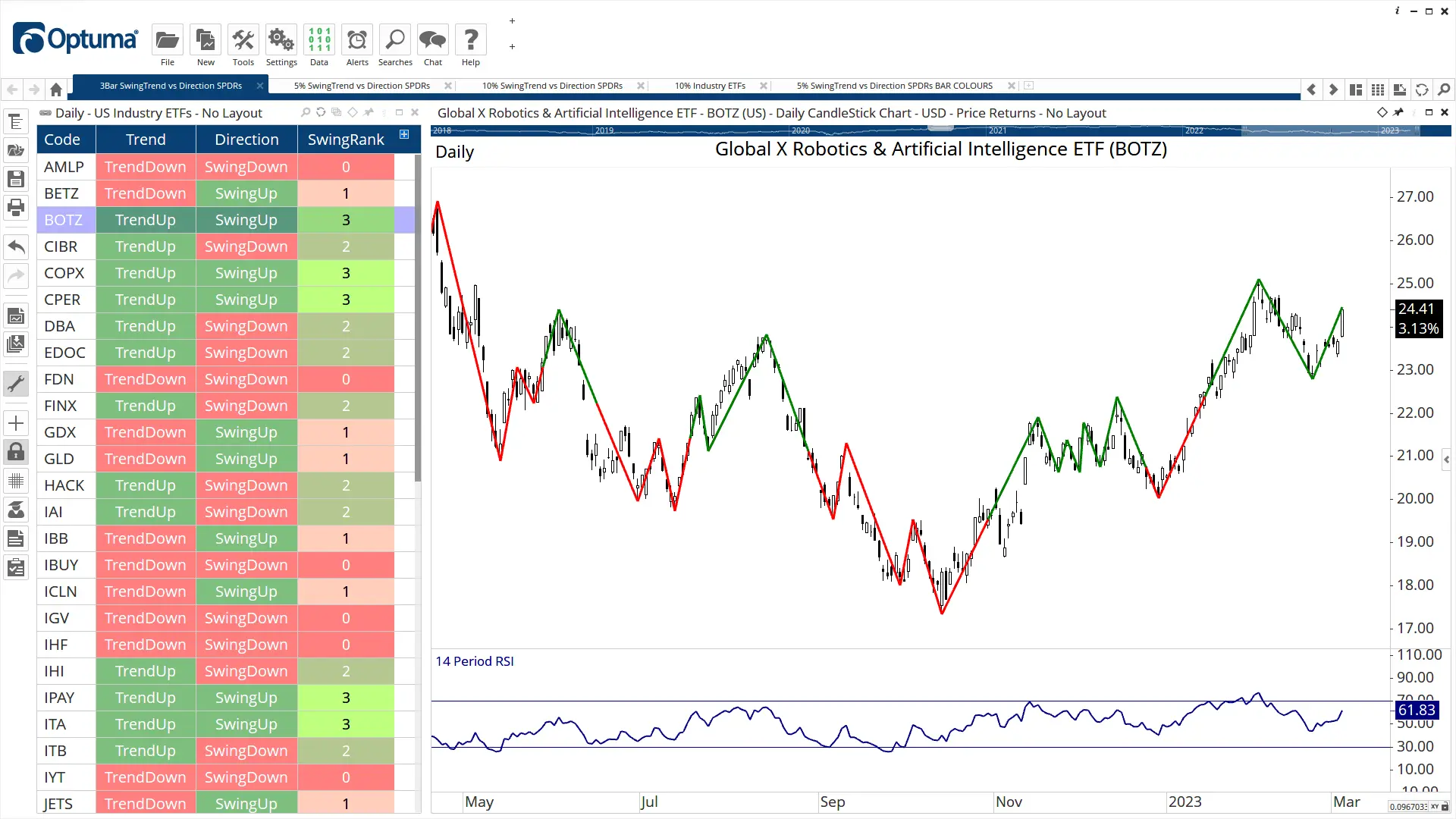The width and height of the screenshot is (1456, 819).
Task: Sort by the Trend column header
Action: pyautogui.click(x=146, y=140)
